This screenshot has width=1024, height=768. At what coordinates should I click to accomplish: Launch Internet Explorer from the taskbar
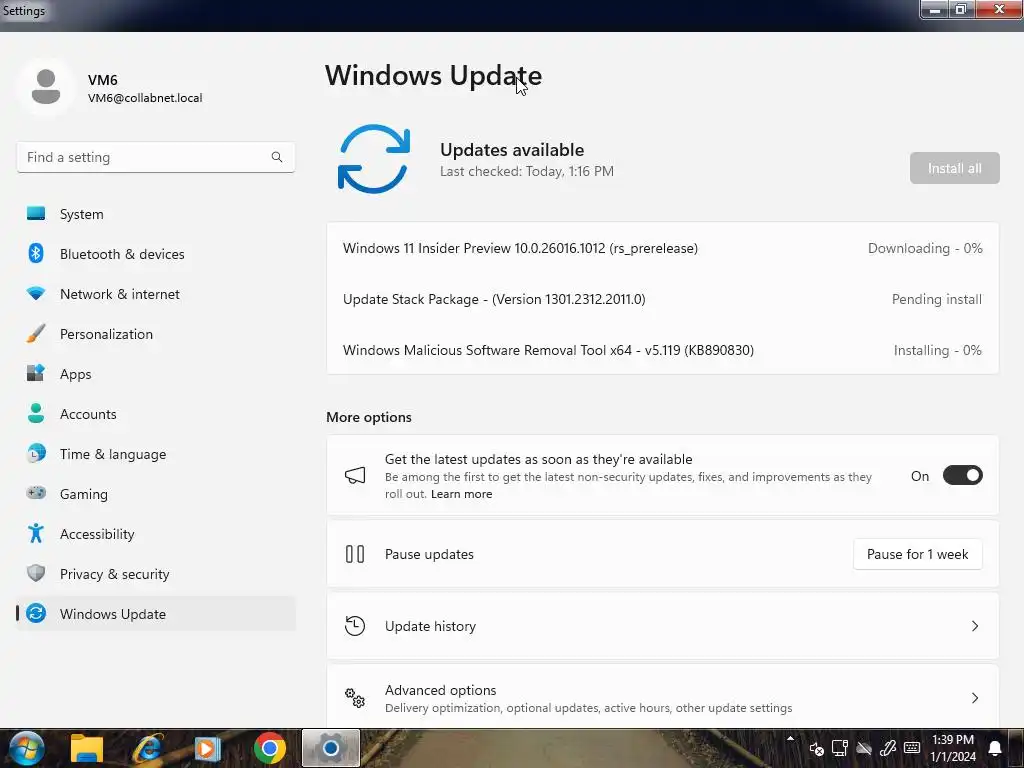(148, 748)
